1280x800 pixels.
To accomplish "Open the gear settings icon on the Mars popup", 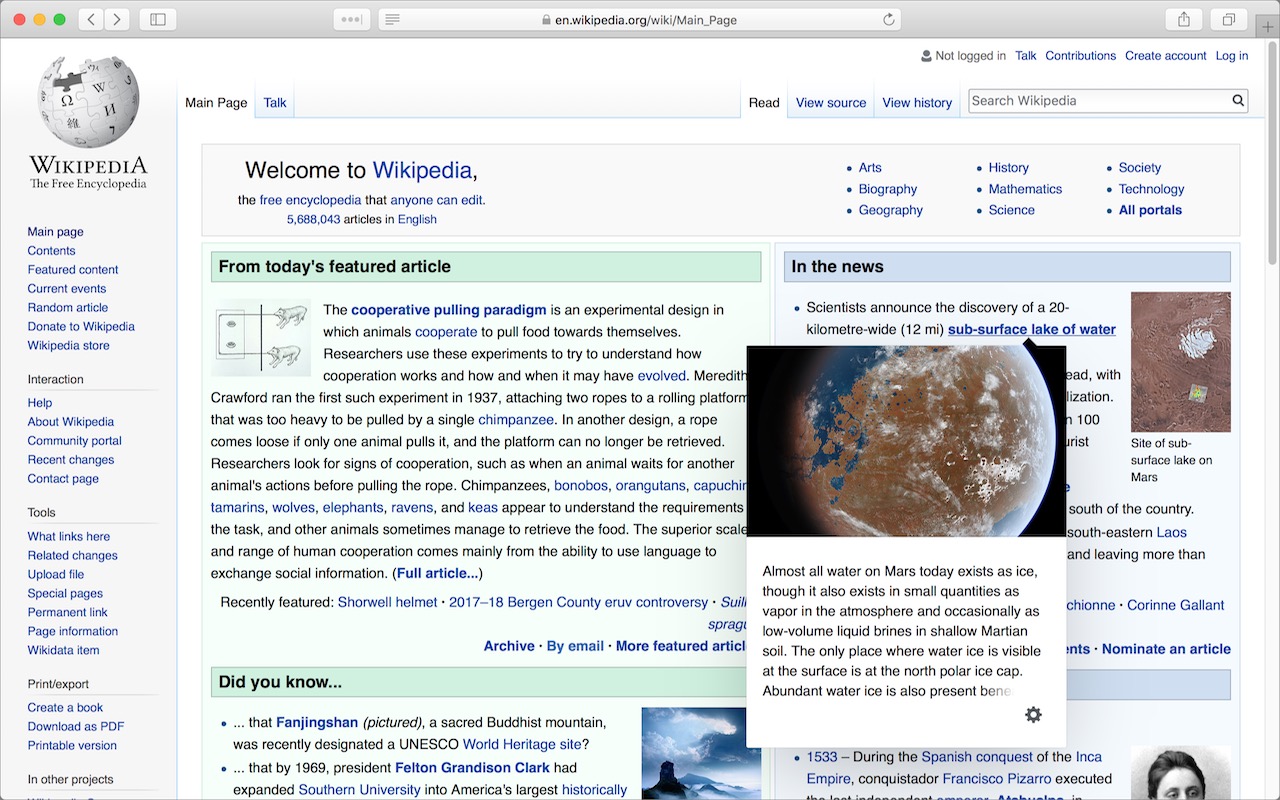I will click(x=1033, y=715).
